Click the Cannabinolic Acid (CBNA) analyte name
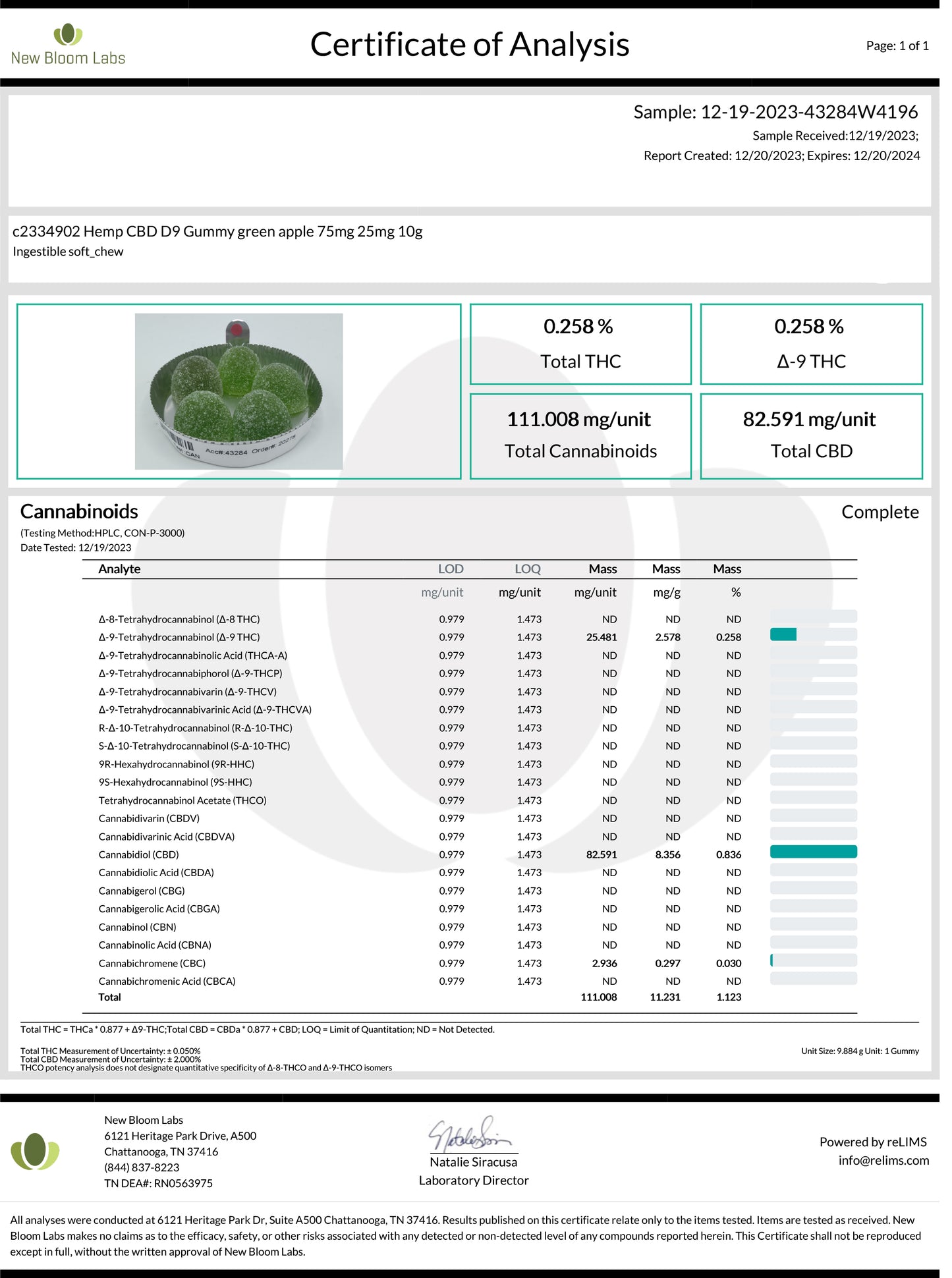This screenshot has width=952, height=1278. (155, 945)
